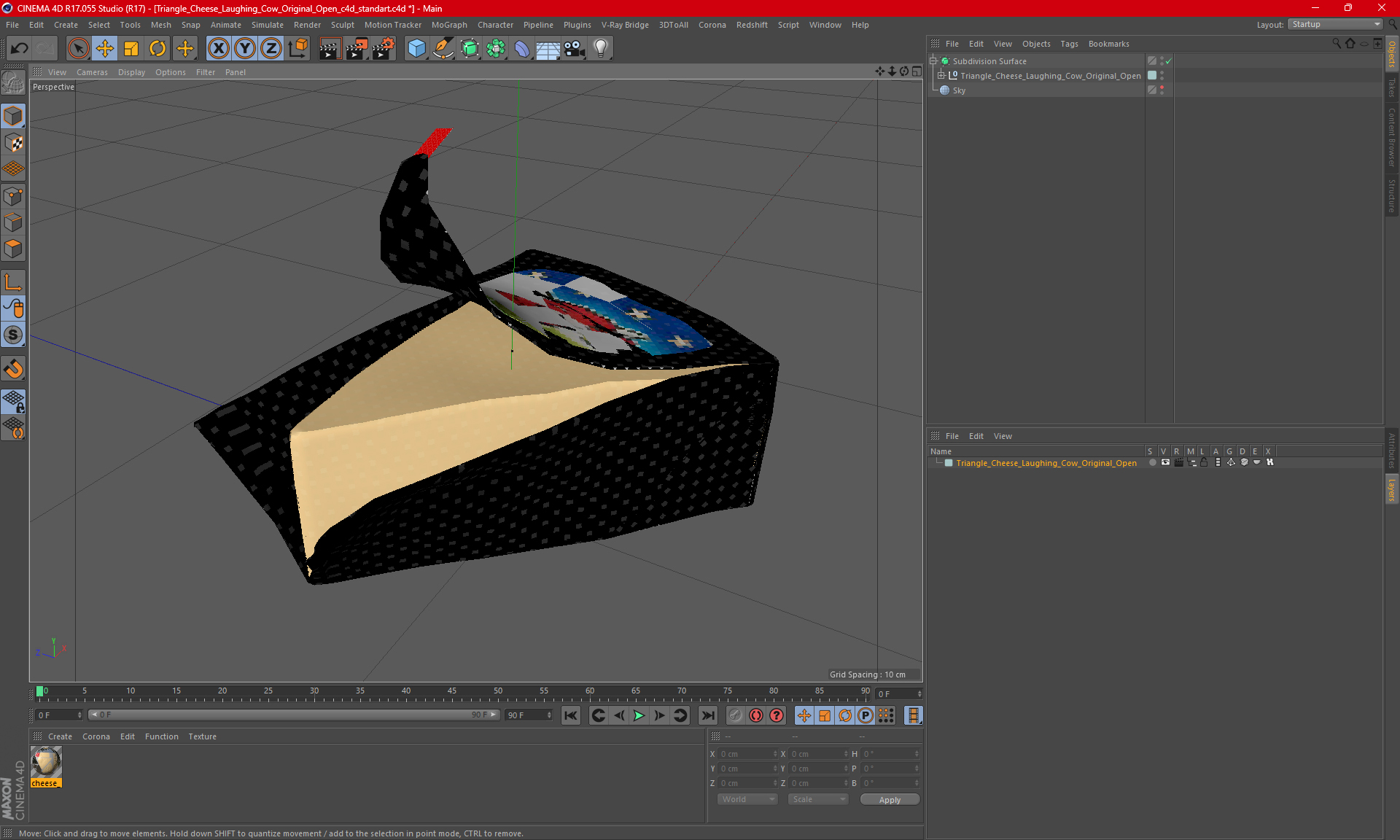Switch to the Takes side tab

1391,87
